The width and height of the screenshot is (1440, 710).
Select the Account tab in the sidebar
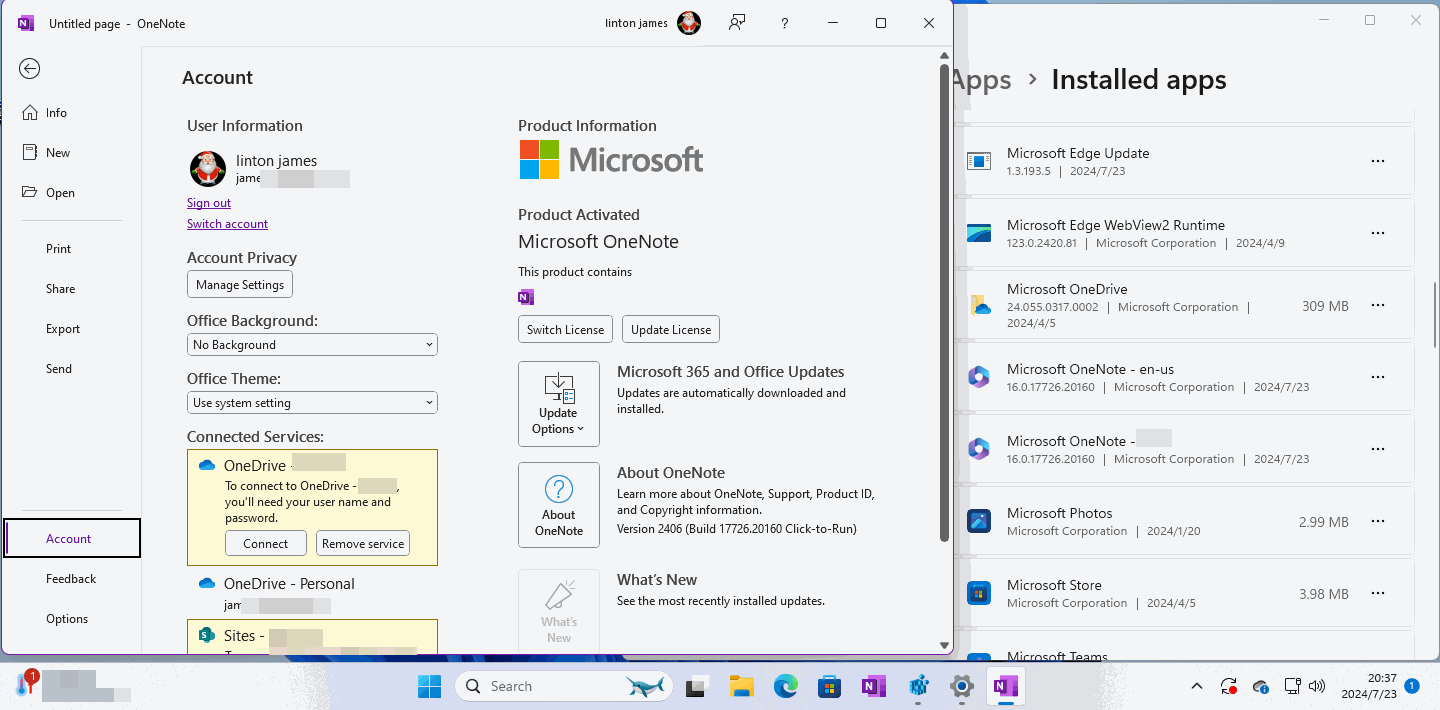pyautogui.click(x=72, y=538)
